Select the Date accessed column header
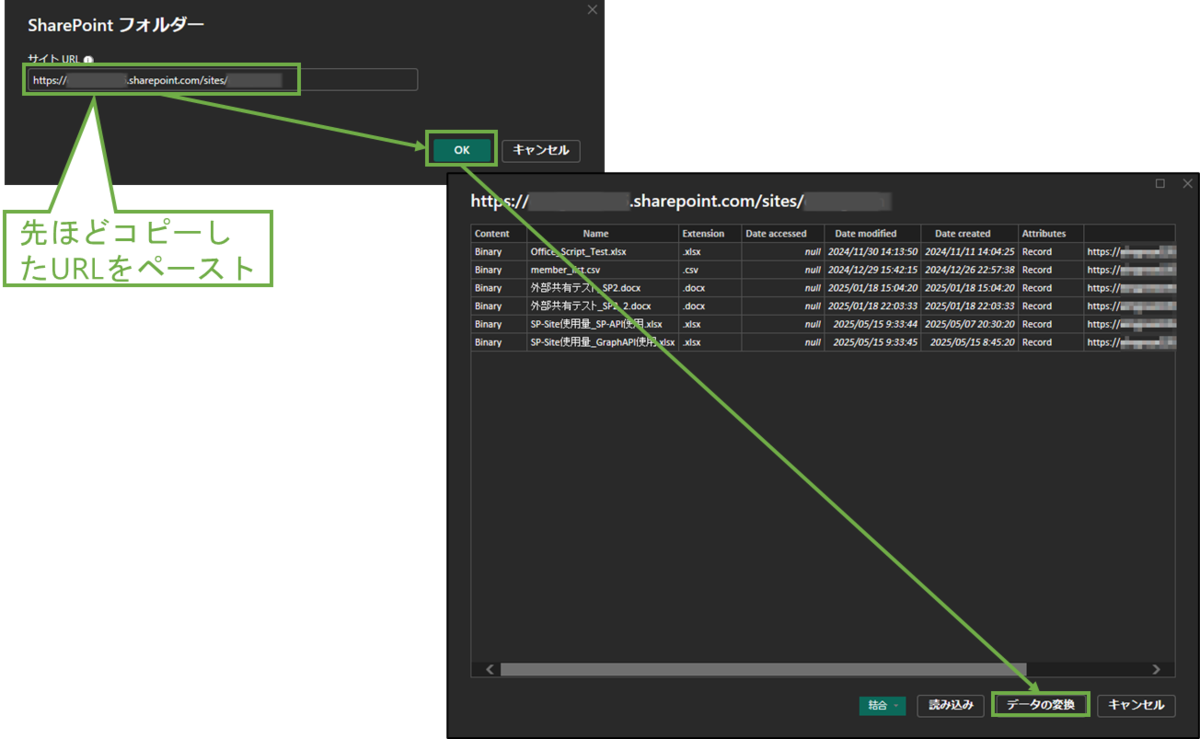The width and height of the screenshot is (1200, 739). [x=782, y=233]
